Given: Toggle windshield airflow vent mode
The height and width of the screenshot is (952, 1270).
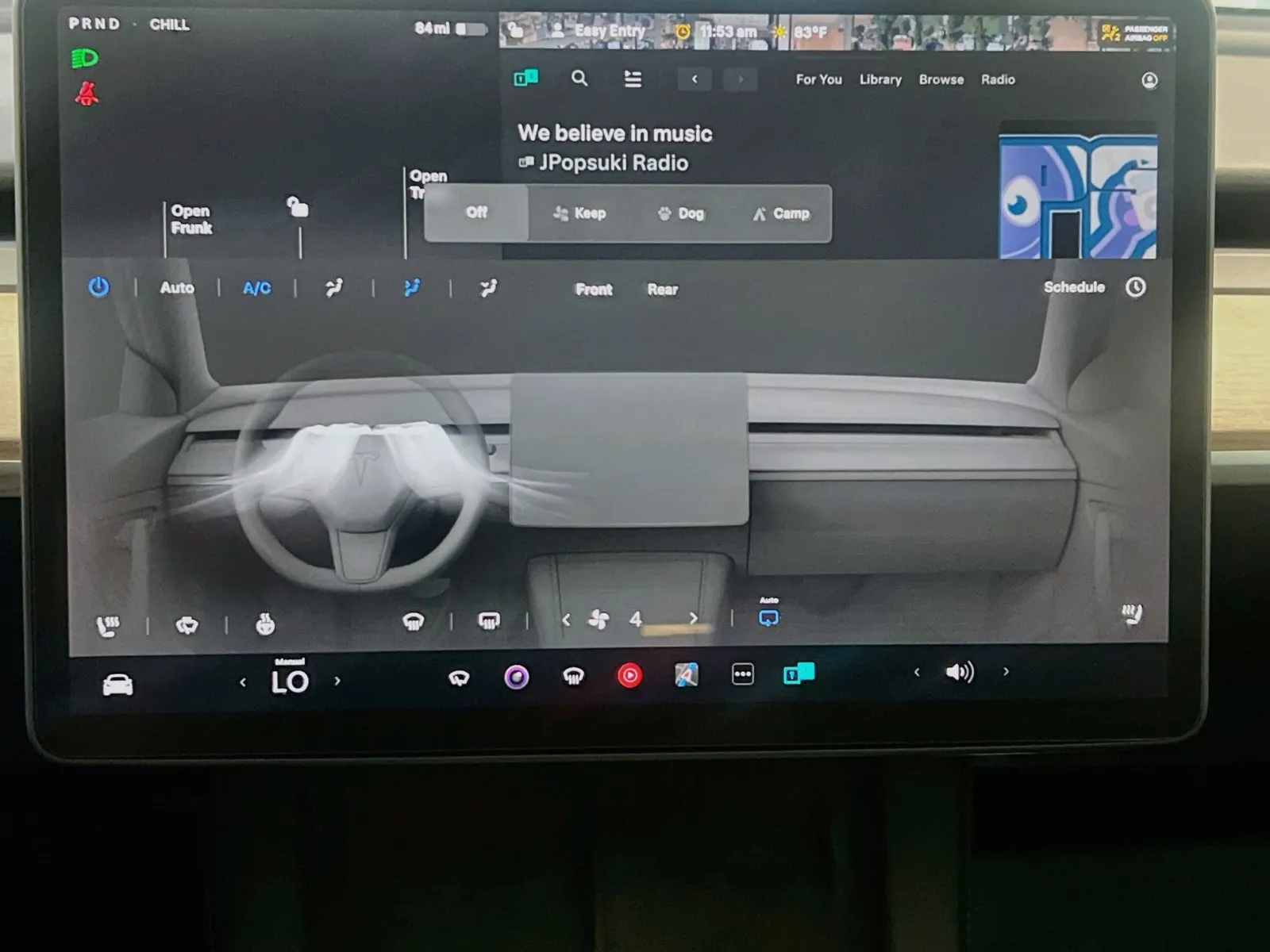Looking at the screenshot, I should point(334,288).
